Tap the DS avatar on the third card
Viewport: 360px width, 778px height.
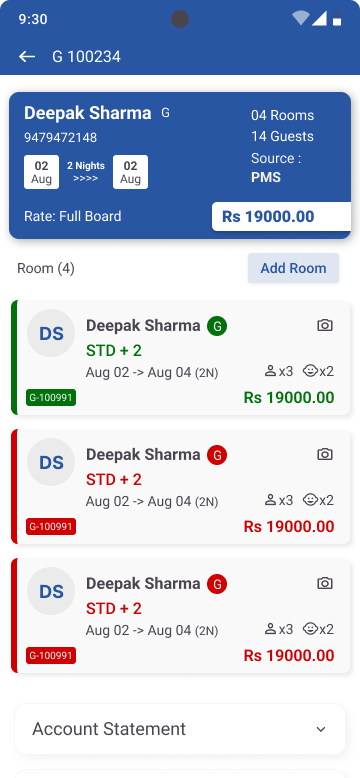51,591
